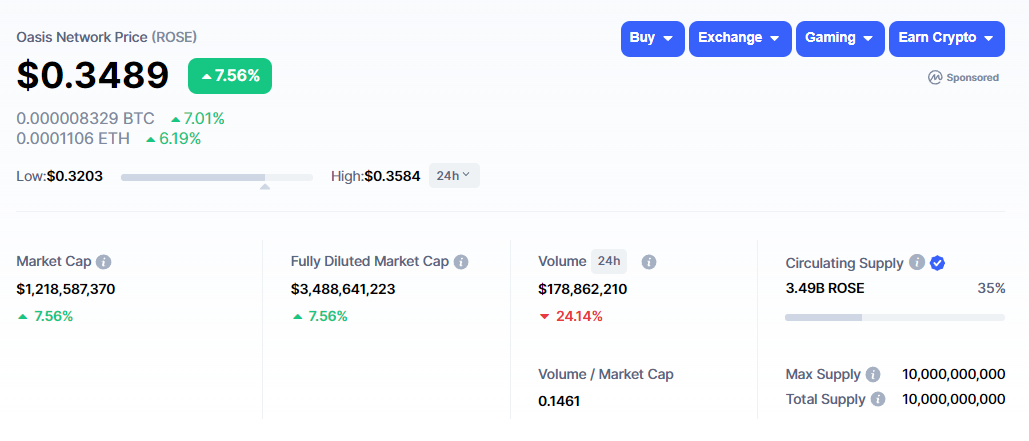Click the Volume / Market Cap label
Screen dimensions: 1029x441
click(606, 375)
